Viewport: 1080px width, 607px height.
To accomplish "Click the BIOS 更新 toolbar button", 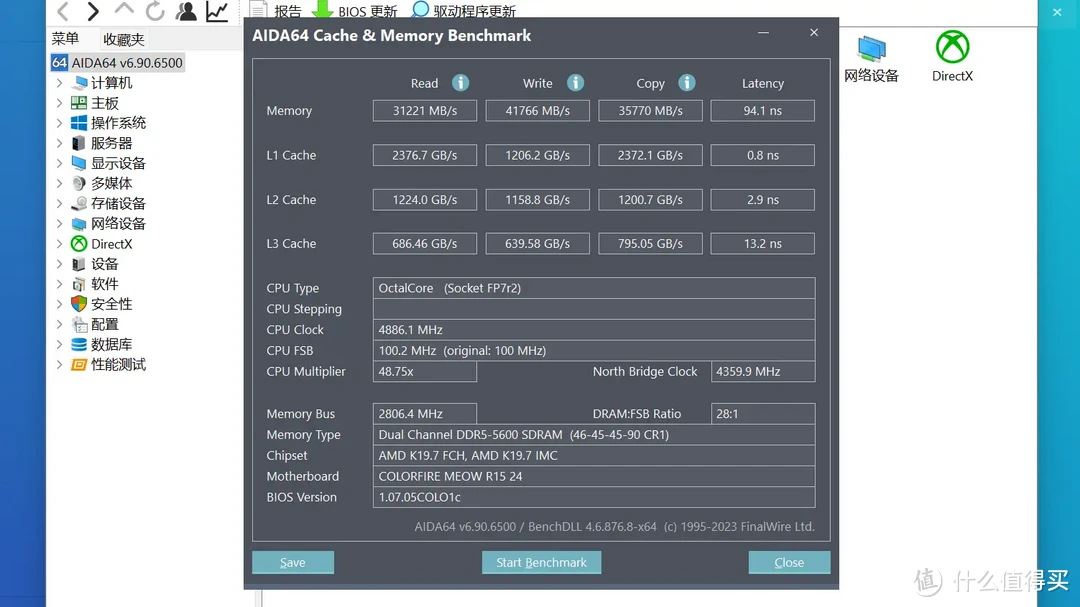I will pyautogui.click(x=356, y=11).
